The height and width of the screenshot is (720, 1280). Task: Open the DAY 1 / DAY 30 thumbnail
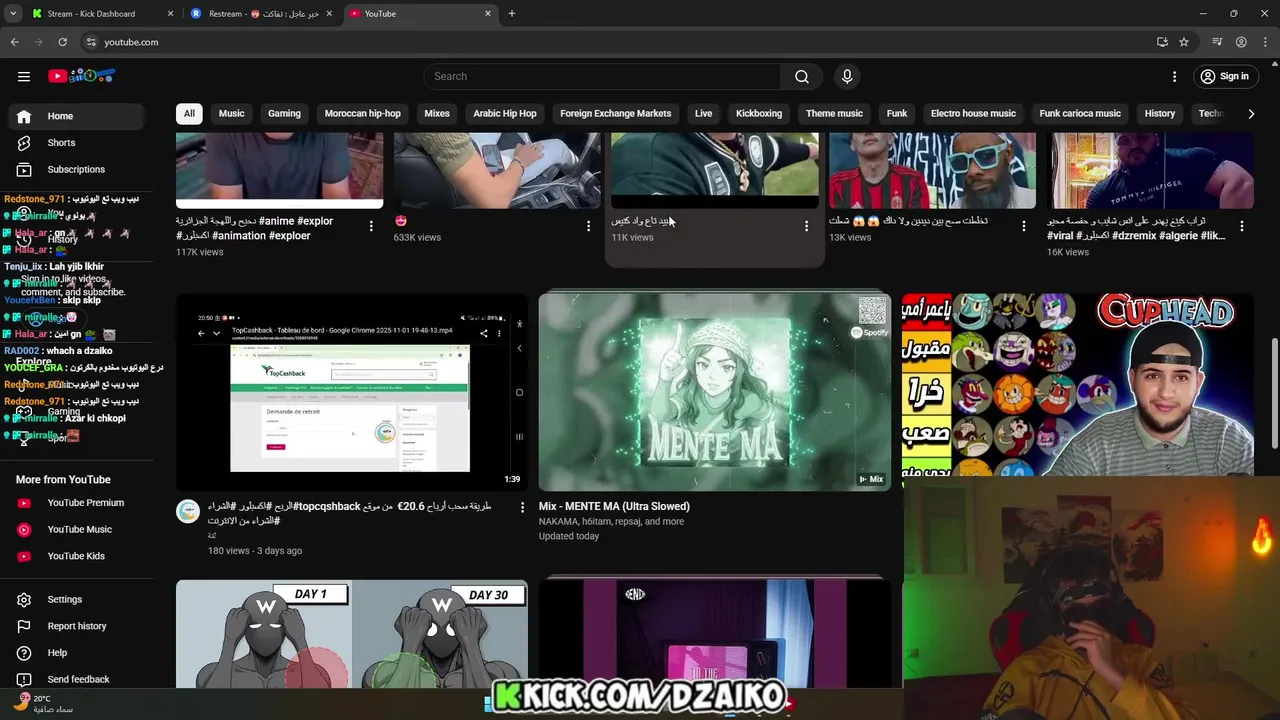pos(352,634)
